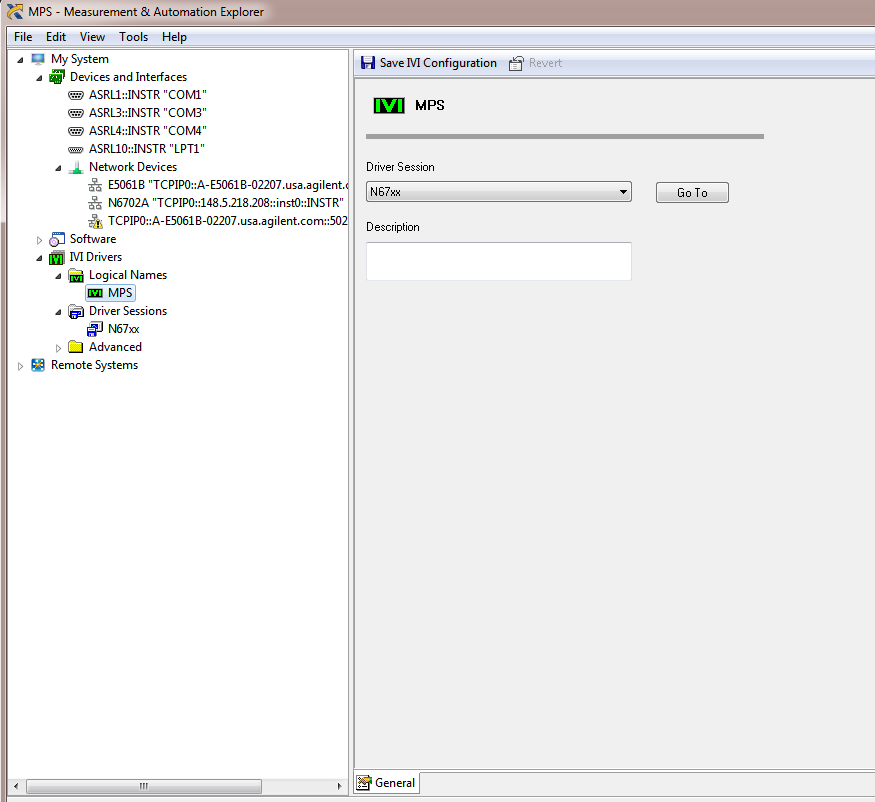Viewport: 875px width, 802px height.
Task: Click the tree scrollbar right arrow
Action: click(x=339, y=786)
